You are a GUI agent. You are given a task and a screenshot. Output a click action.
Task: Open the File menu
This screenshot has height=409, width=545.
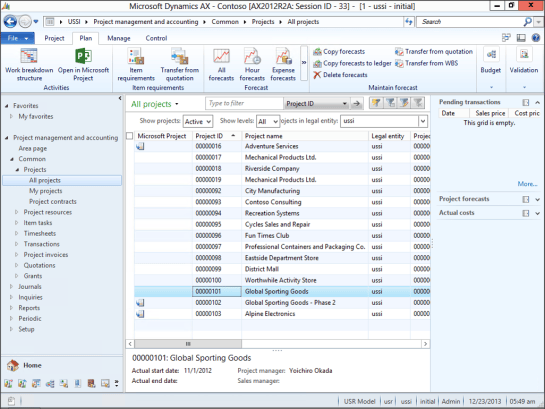(18, 38)
